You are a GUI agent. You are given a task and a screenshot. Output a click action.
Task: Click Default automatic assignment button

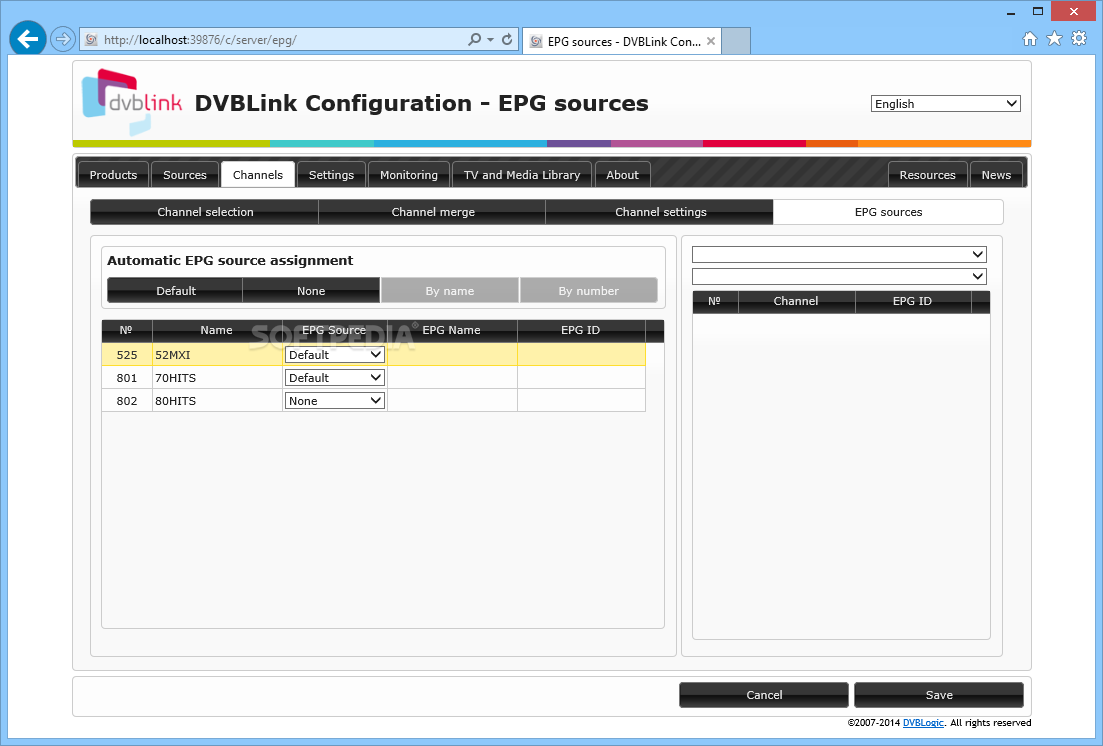[175, 291]
